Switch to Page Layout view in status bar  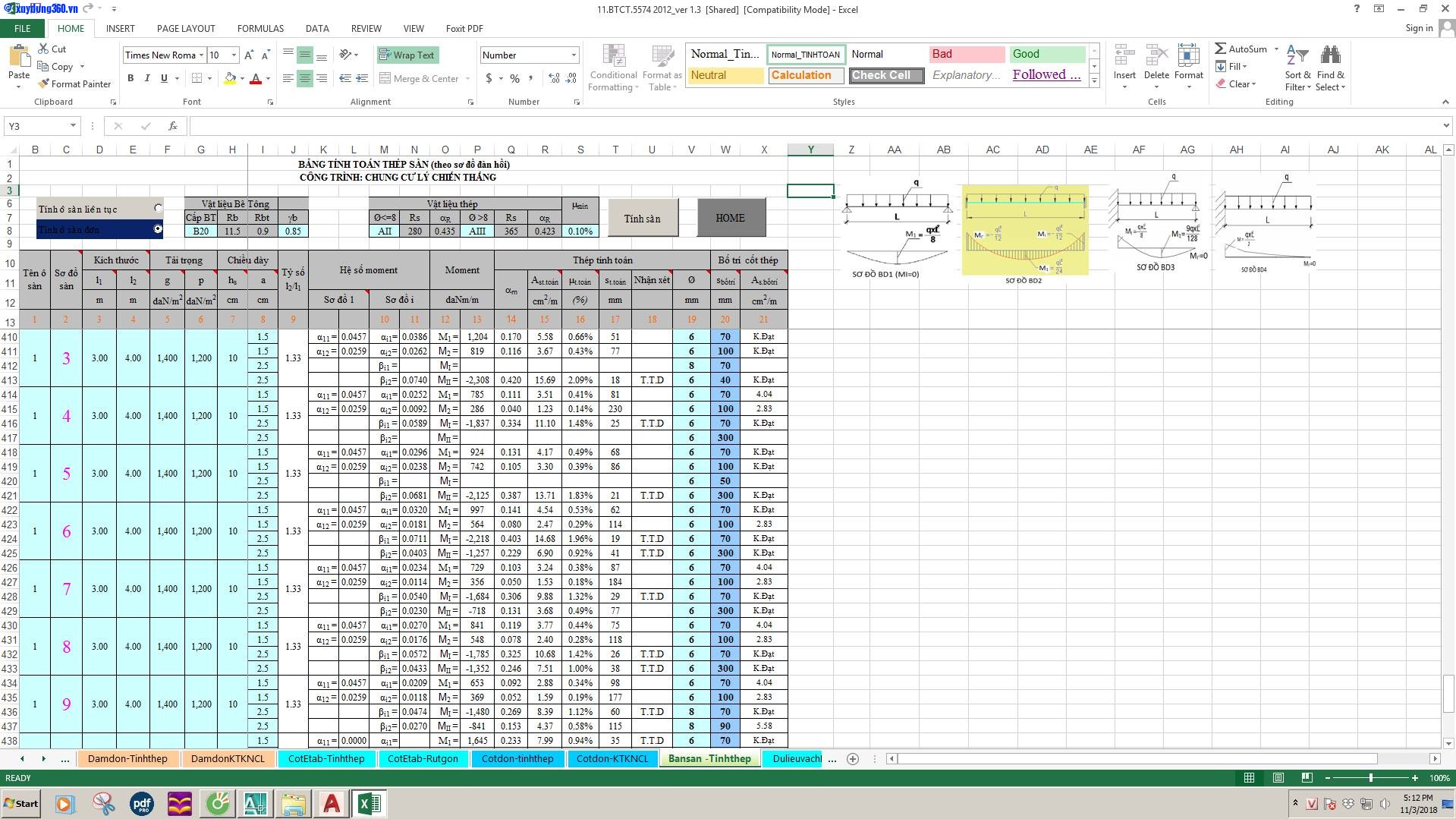coord(1278,778)
